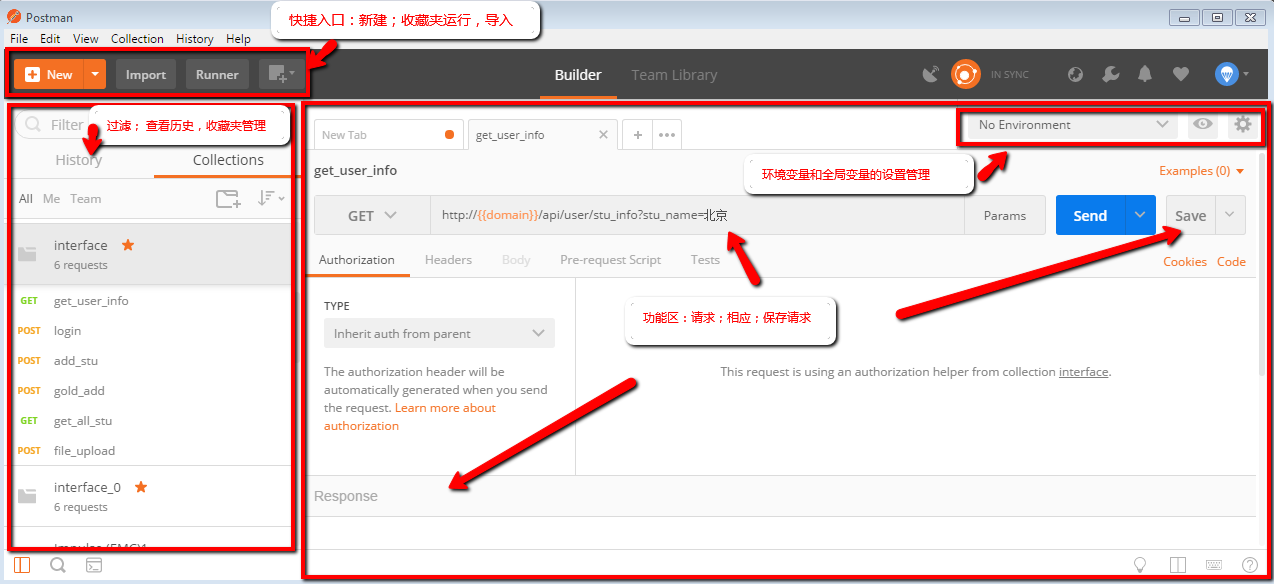Open manage environments gear icon
The image size is (1274, 584).
coord(1243,124)
